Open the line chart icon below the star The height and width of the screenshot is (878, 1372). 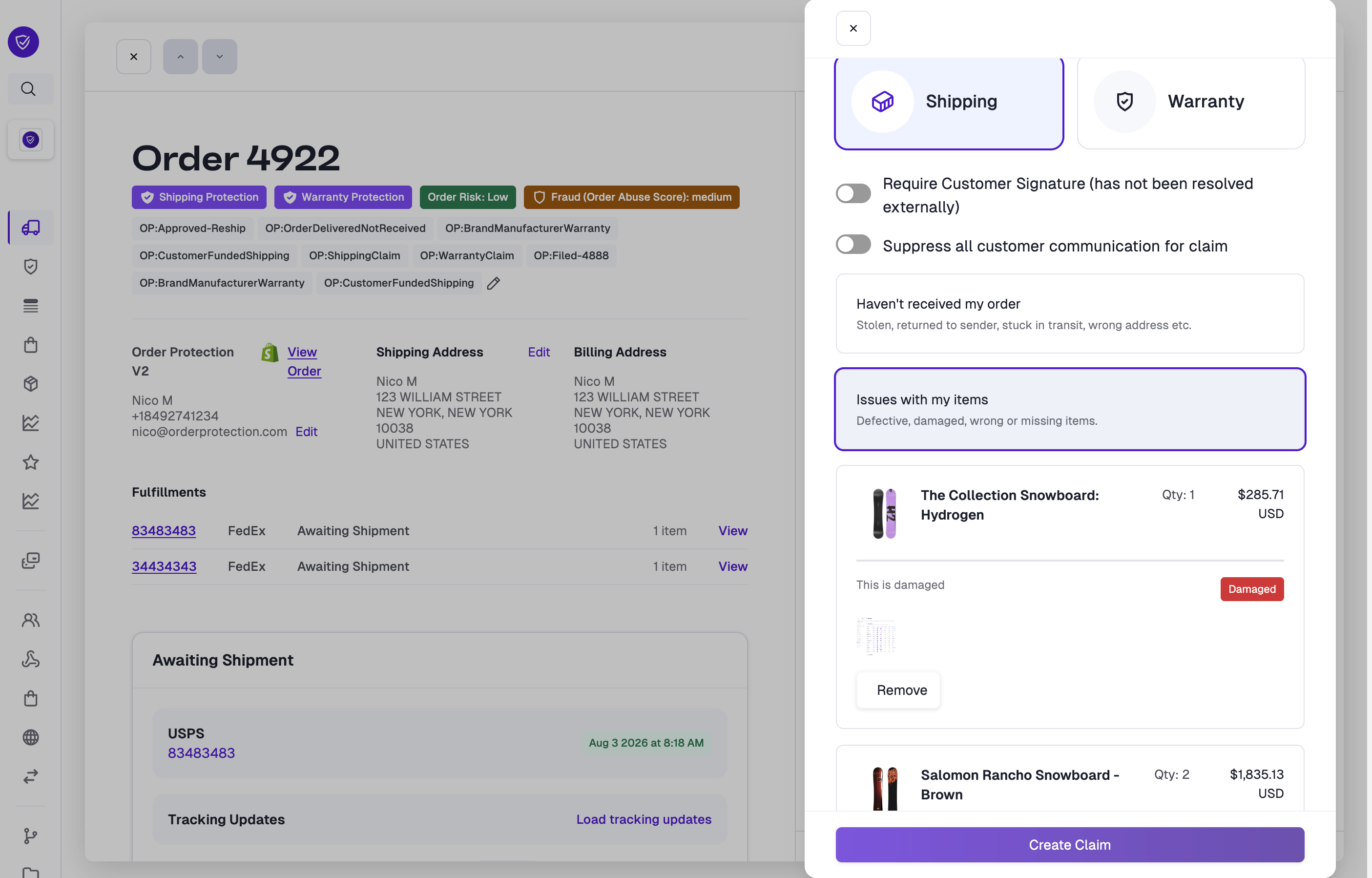pos(31,501)
